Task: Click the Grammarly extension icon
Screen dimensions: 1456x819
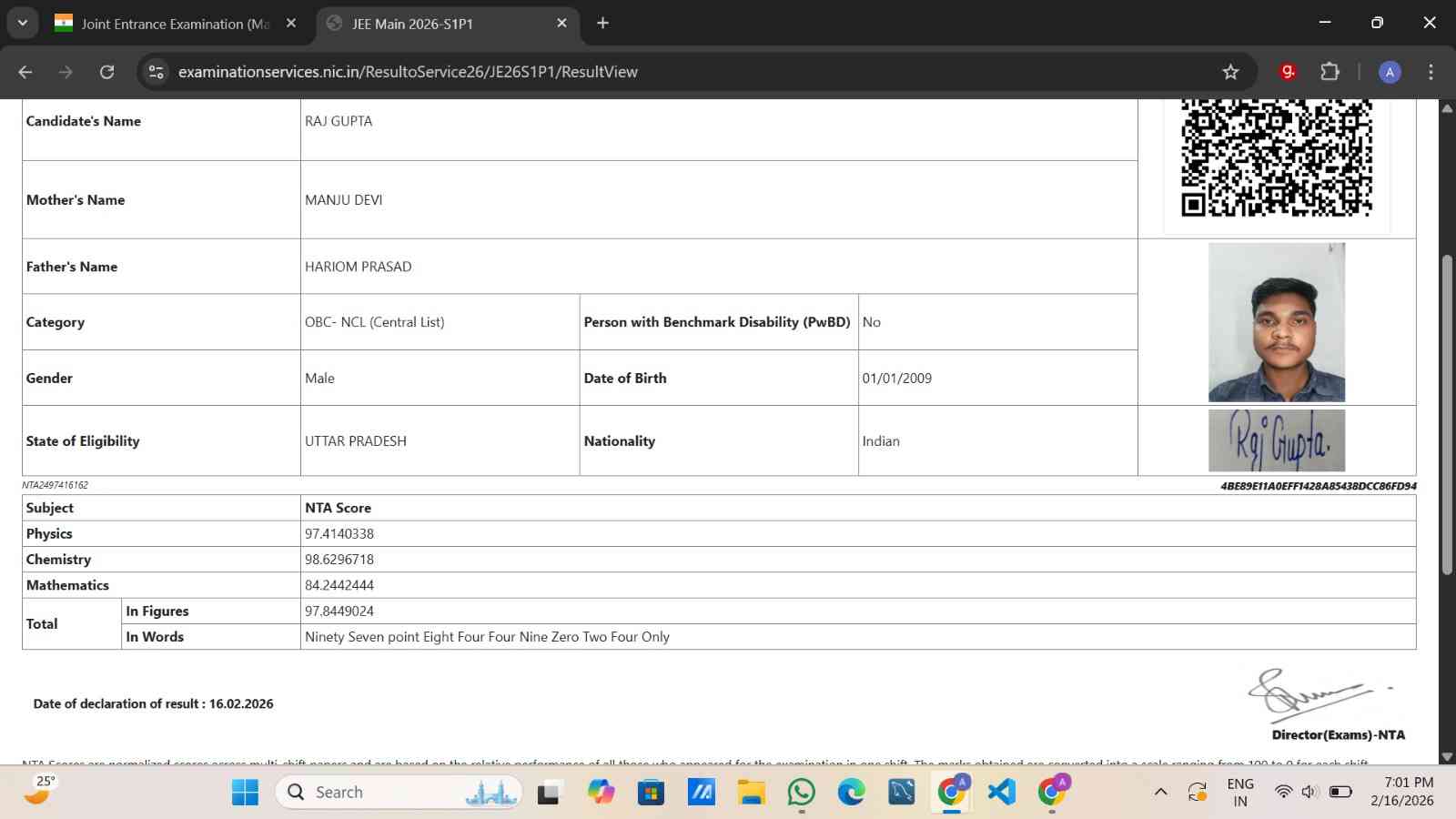Action: coord(1288,72)
